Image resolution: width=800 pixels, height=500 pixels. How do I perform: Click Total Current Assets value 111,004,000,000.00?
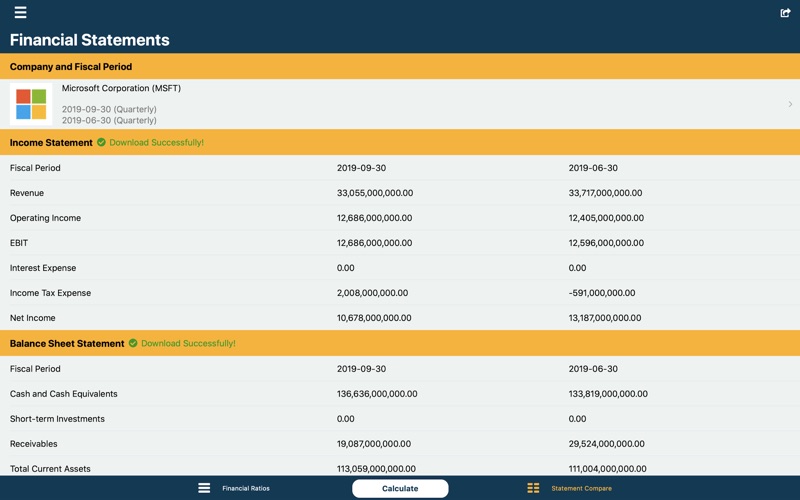608,469
